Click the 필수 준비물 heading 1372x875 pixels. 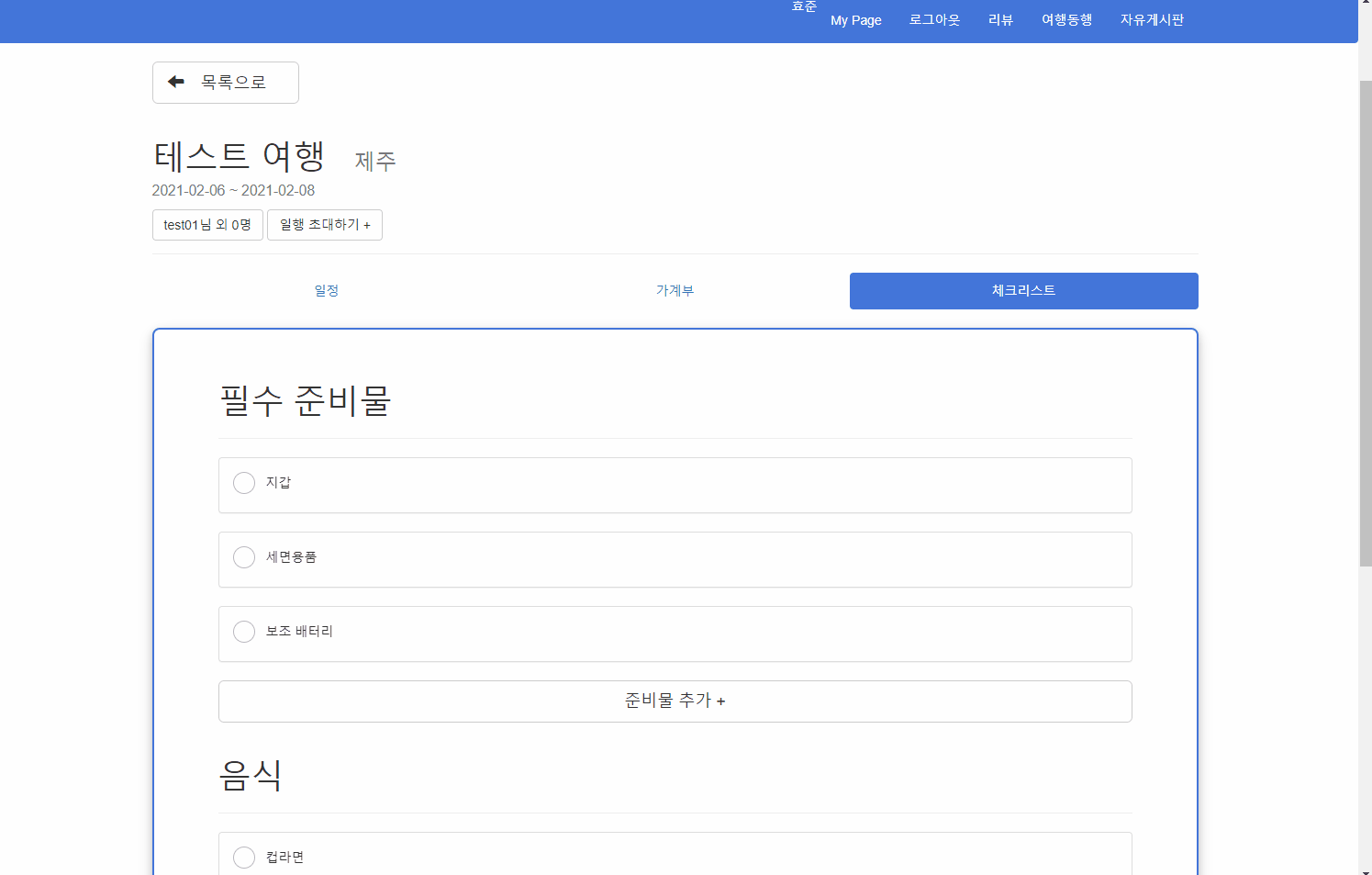[x=306, y=401]
